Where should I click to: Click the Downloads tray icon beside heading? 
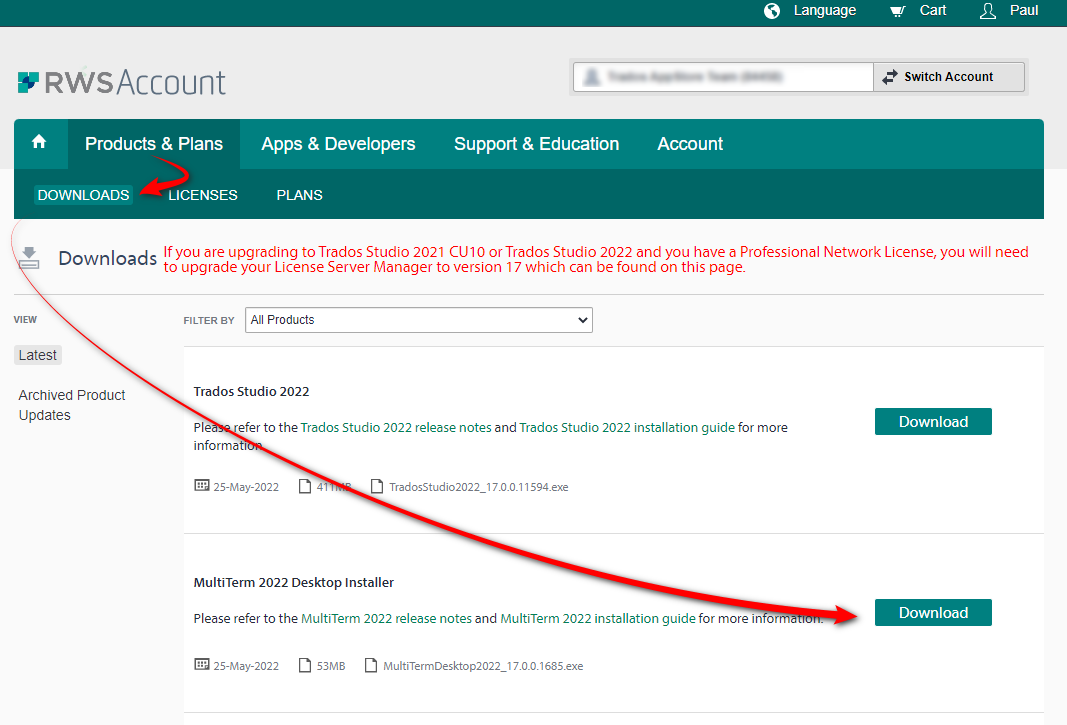coord(29,258)
